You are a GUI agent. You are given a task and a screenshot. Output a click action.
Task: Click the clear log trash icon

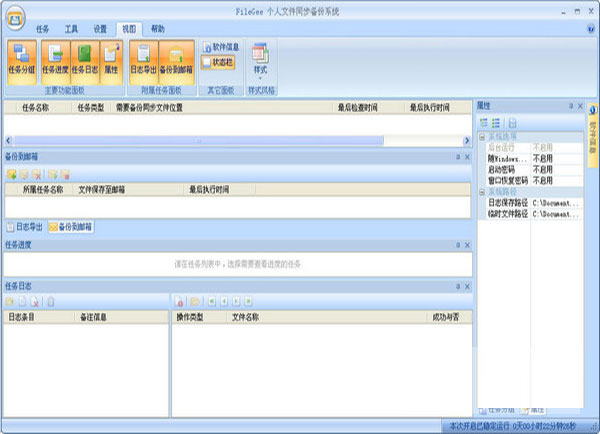click(51, 302)
